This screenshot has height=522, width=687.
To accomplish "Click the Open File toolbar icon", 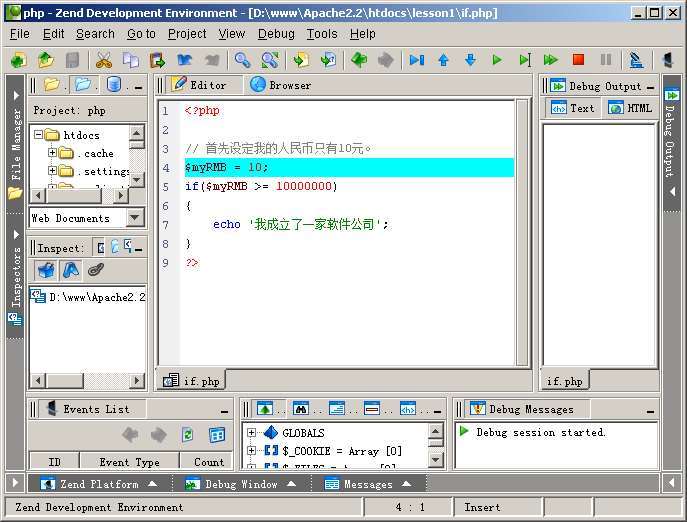I will (x=46, y=60).
